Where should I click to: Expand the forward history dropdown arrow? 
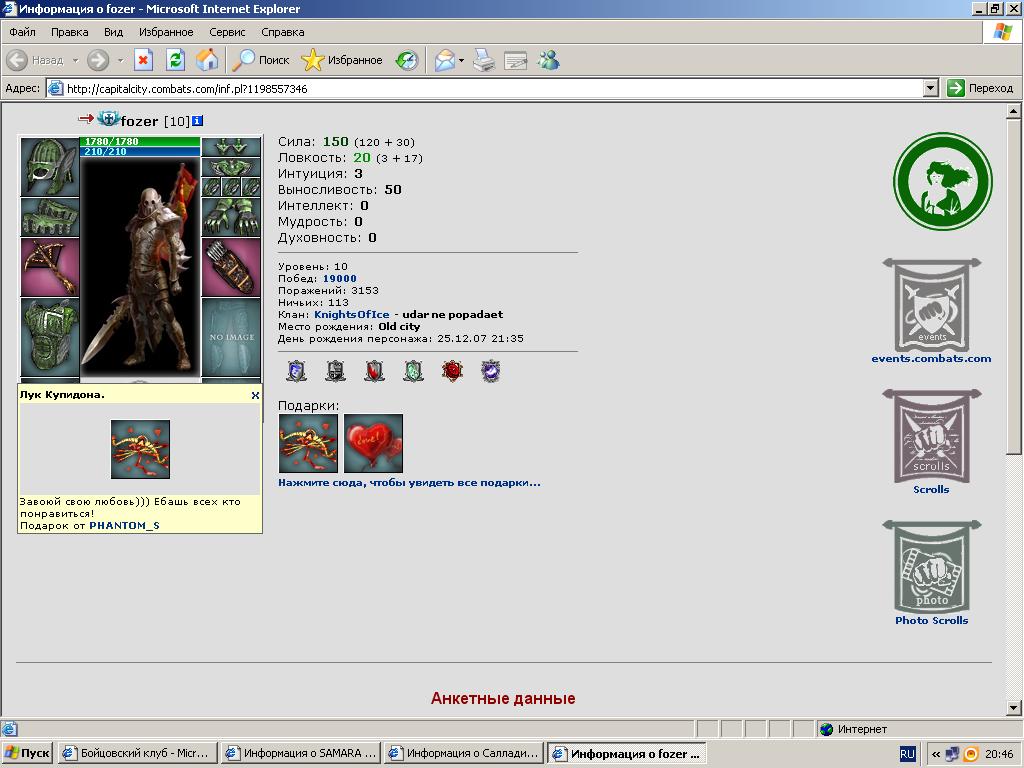[120, 60]
